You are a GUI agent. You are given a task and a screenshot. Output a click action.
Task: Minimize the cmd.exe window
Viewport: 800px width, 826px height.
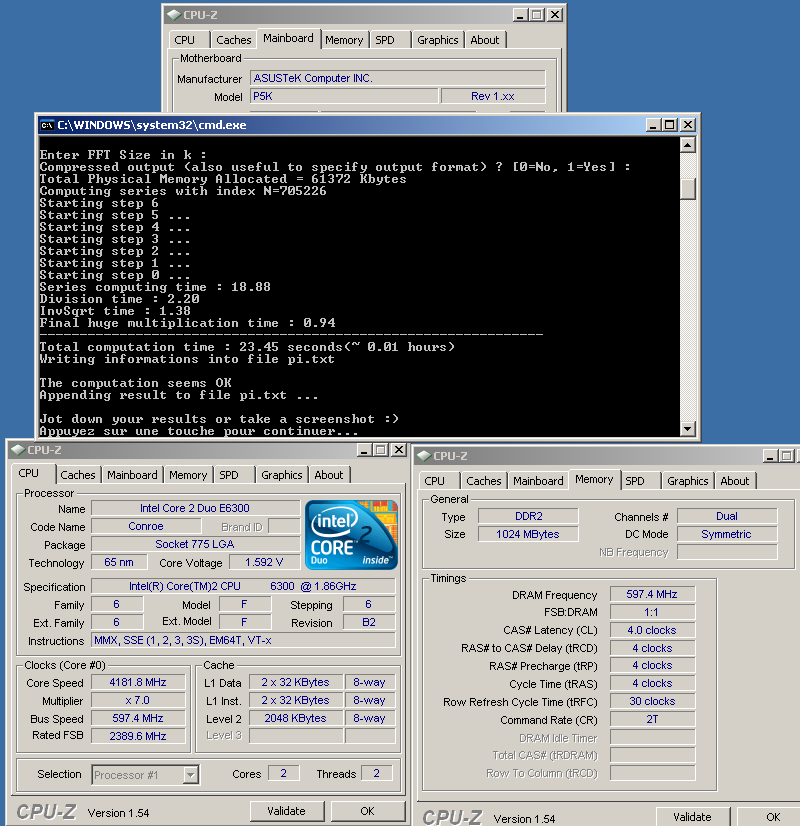point(653,125)
